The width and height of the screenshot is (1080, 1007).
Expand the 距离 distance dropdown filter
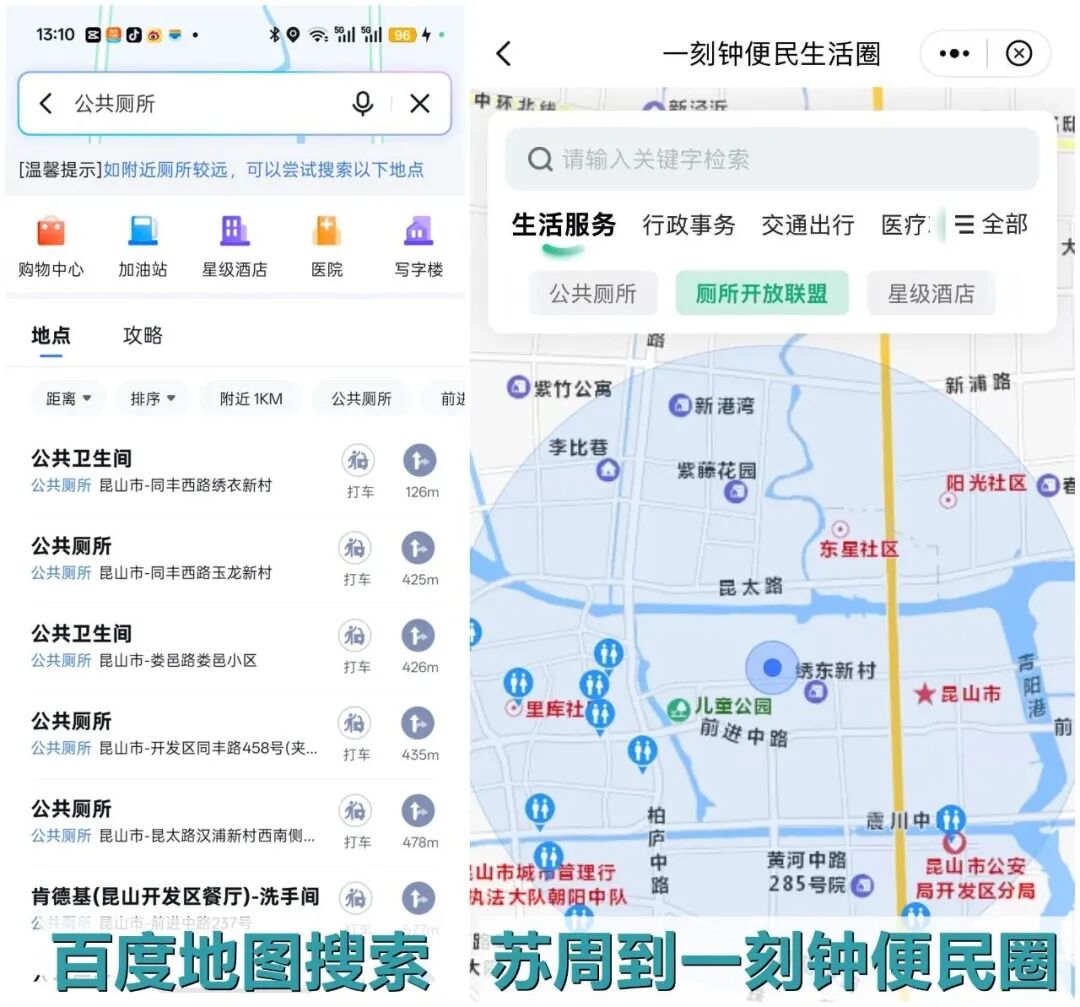(x=69, y=398)
